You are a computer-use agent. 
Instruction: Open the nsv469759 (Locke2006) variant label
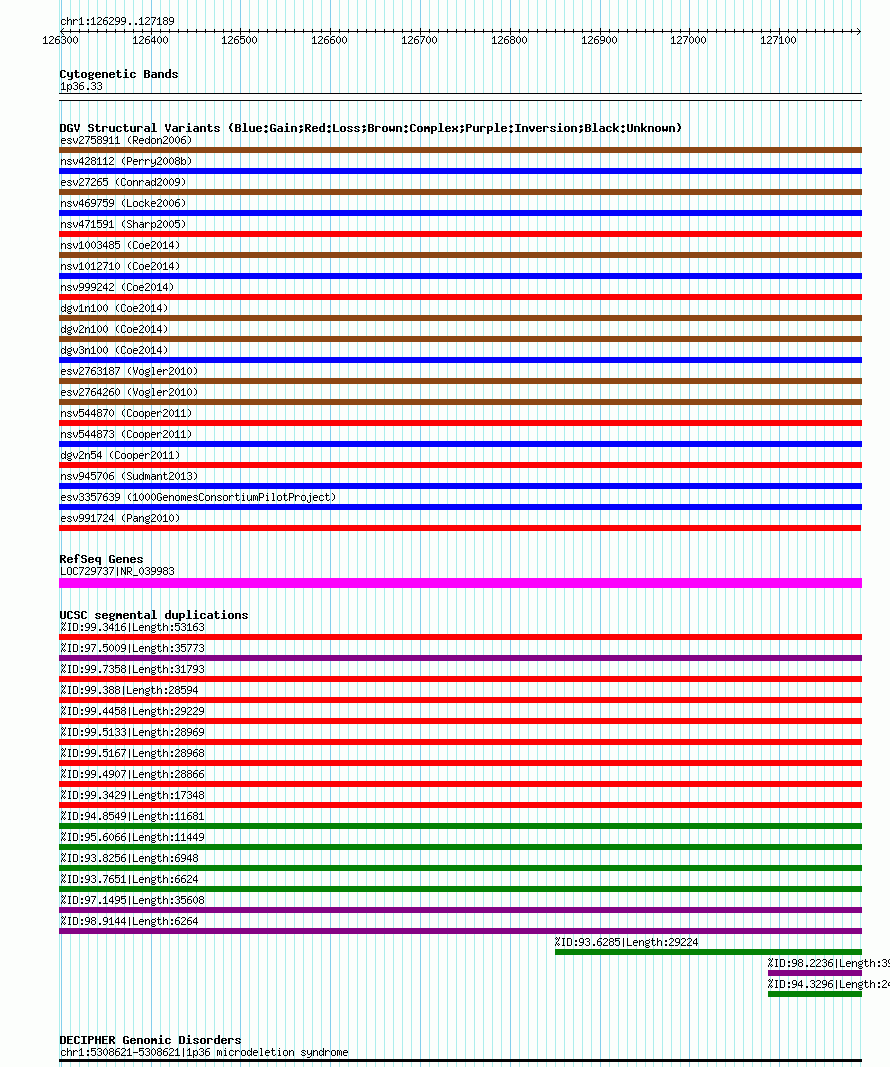[123, 203]
